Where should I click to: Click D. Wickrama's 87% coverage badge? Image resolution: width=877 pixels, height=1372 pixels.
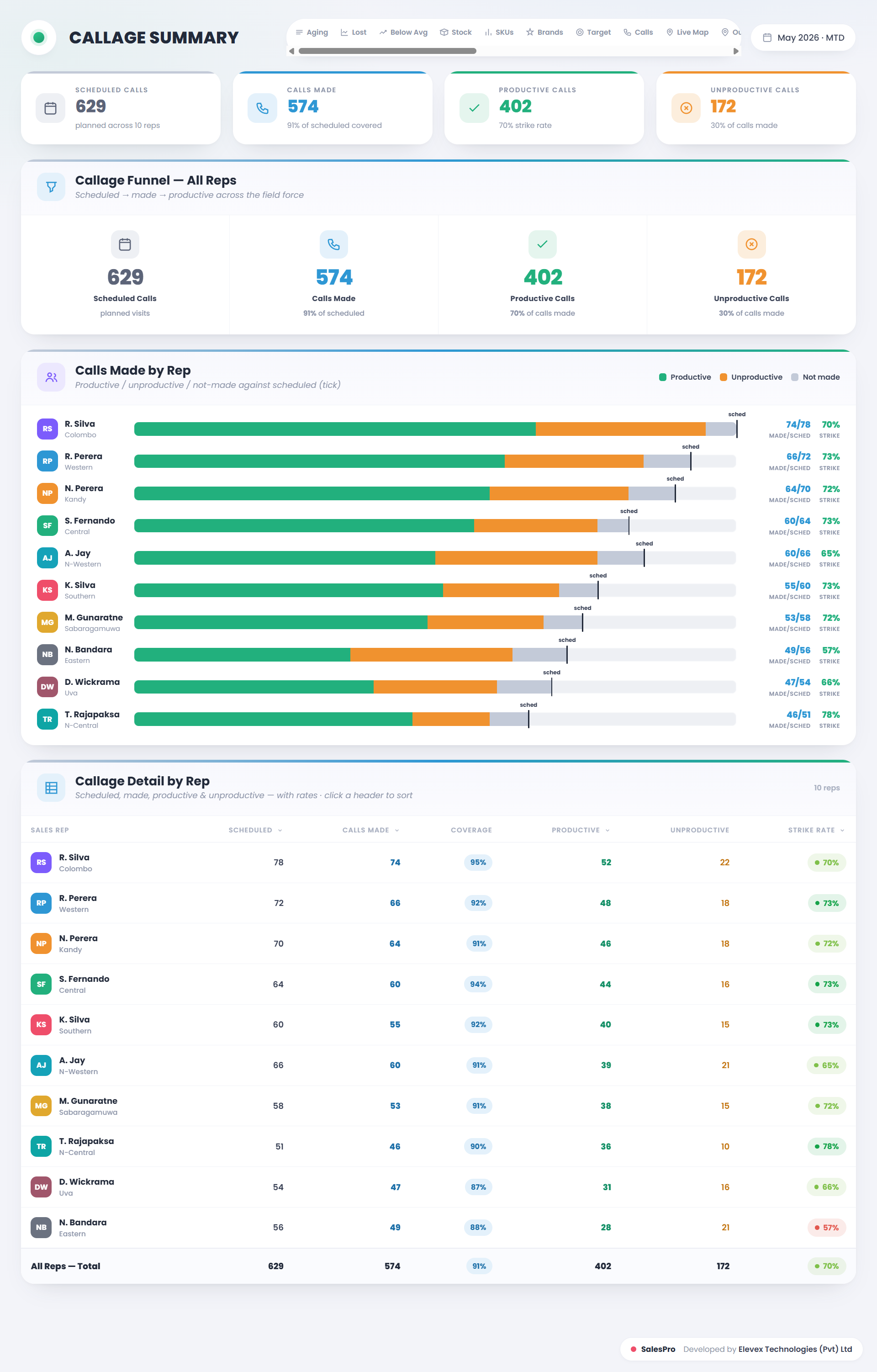(478, 1187)
